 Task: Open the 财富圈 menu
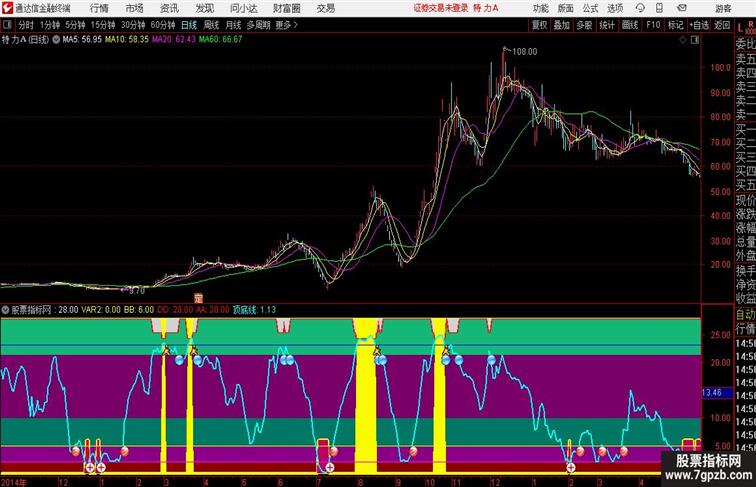286,8
